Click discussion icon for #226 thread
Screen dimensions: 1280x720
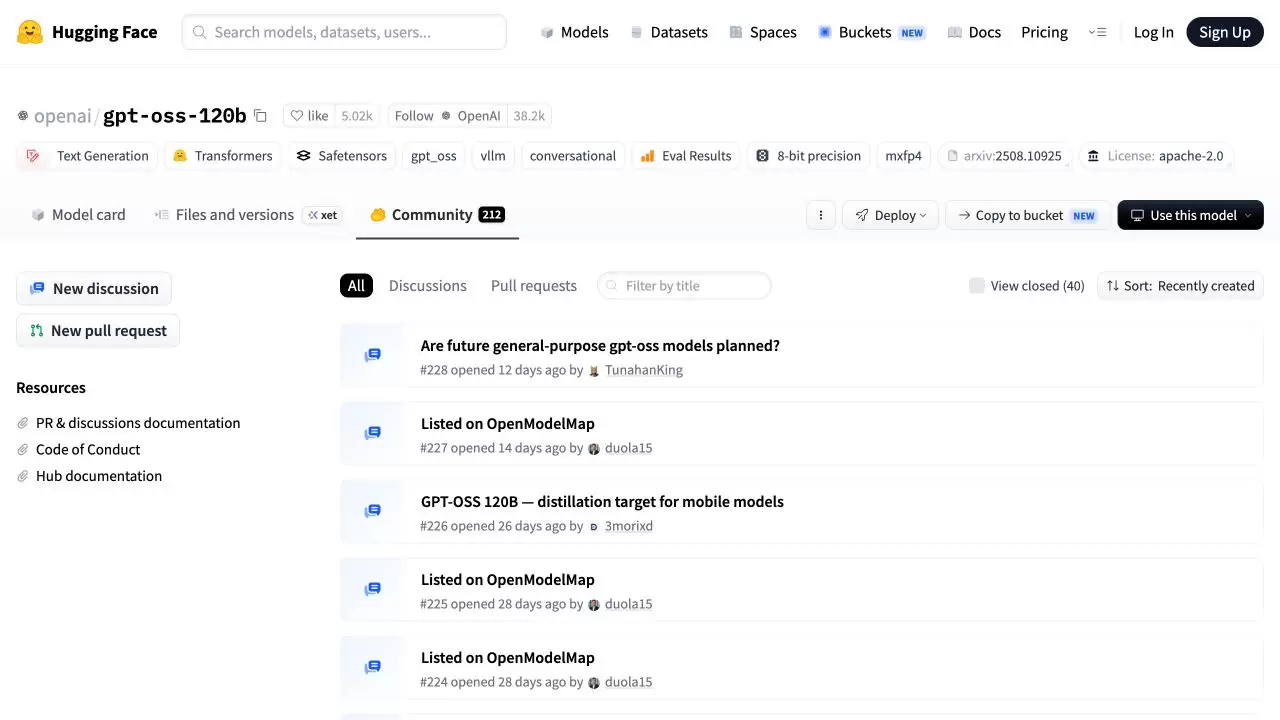coord(373,511)
